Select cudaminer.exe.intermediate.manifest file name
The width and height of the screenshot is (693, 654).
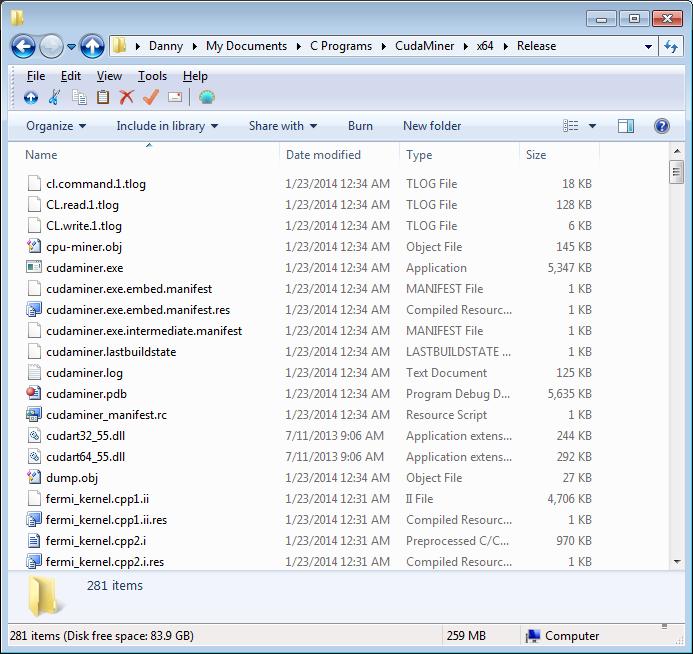click(x=144, y=331)
